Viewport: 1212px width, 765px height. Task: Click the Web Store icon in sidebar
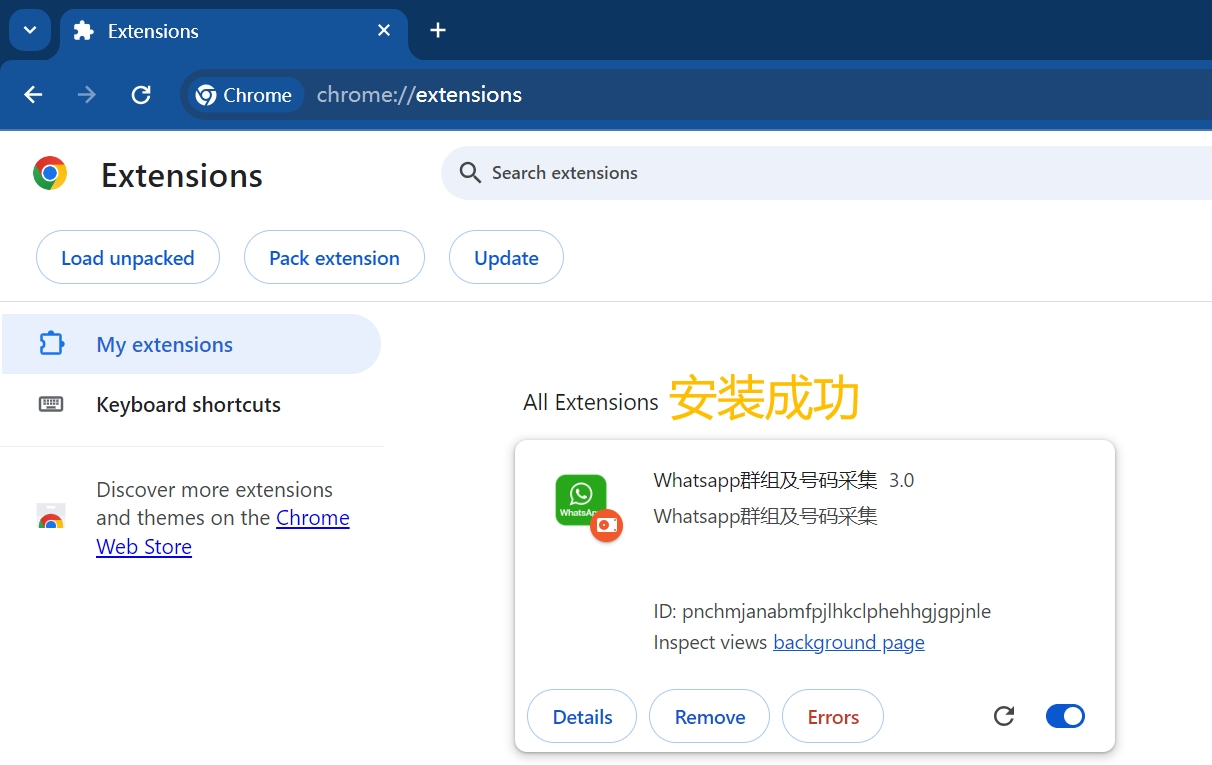[51, 517]
